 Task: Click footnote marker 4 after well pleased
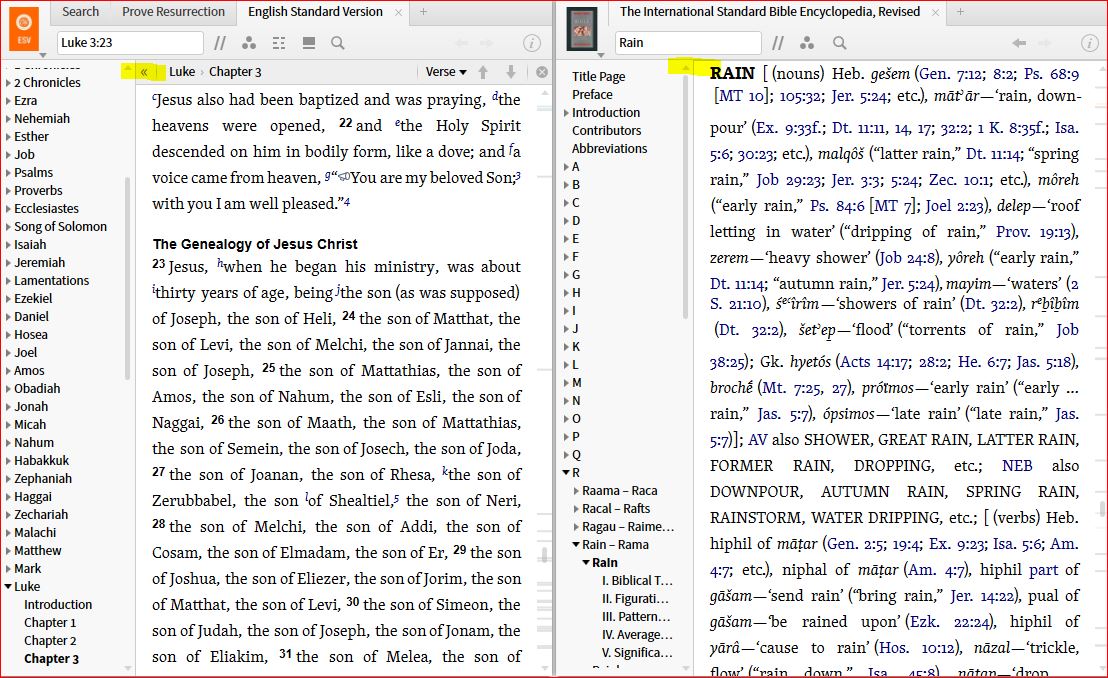[347, 202]
